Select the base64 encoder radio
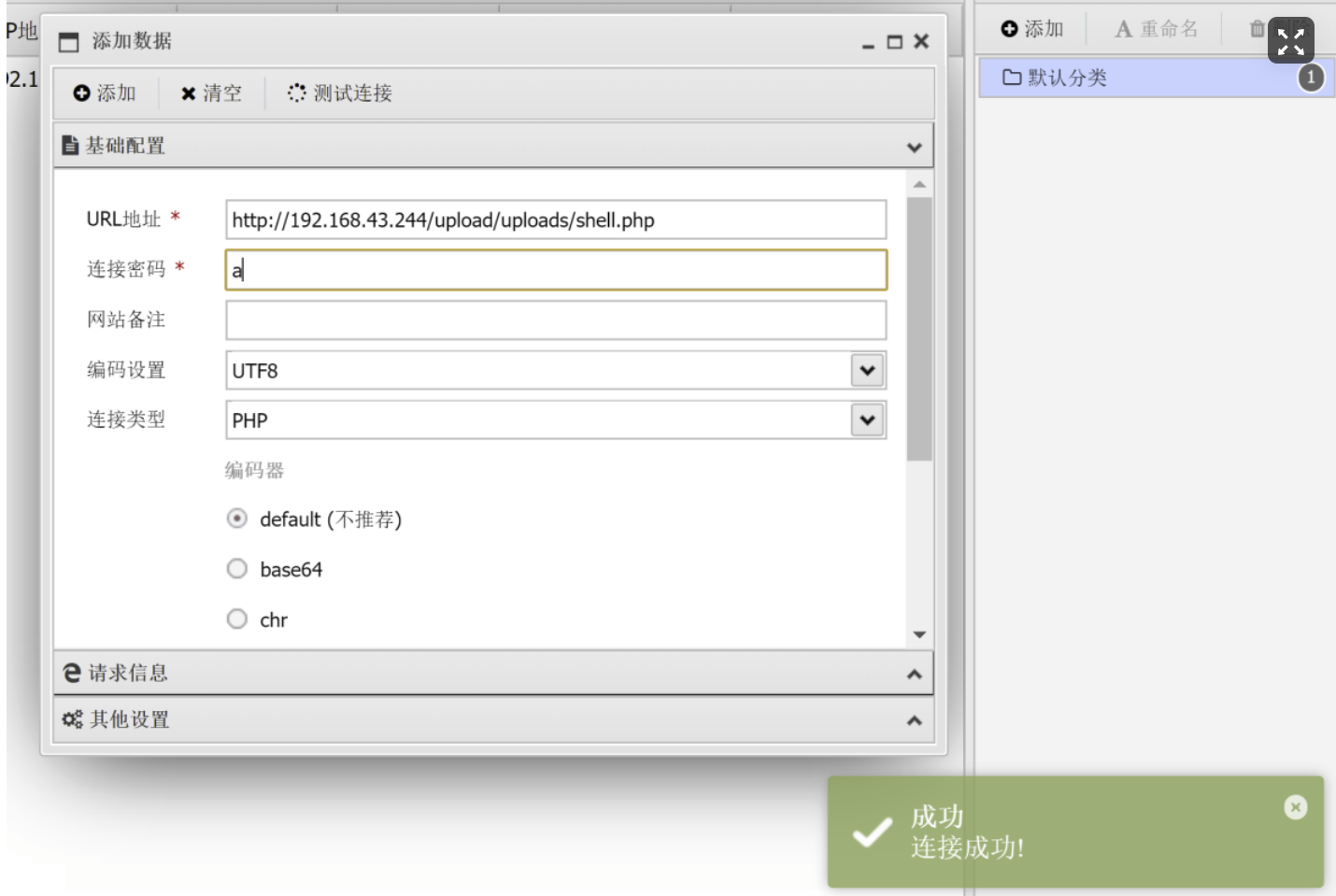The height and width of the screenshot is (896, 1336). tap(237, 568)
